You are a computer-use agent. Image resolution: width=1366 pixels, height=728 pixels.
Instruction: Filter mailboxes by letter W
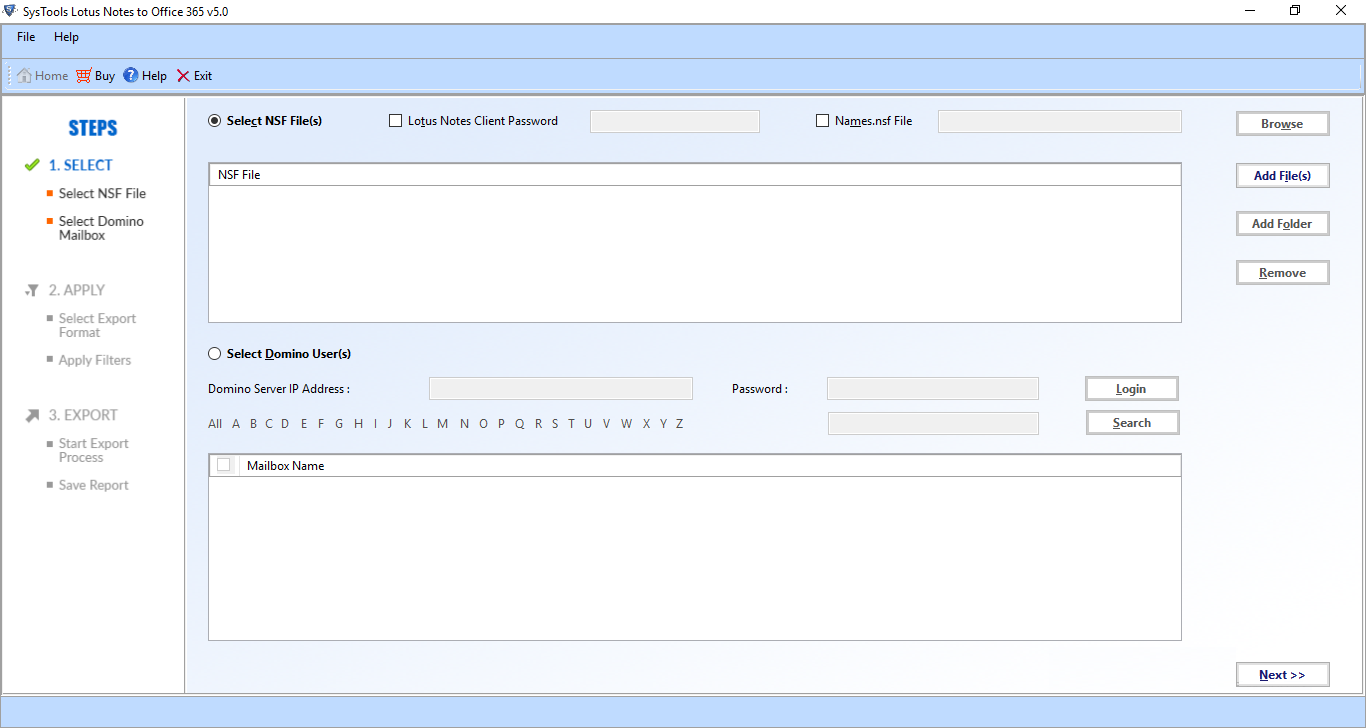[626, 424]
